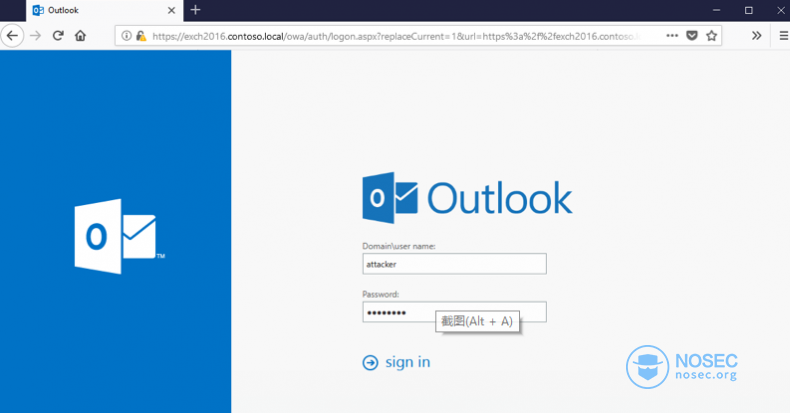
Task: Click the sign in arrow circle icon
Action: pyautogui.click(x=370, y=363)
